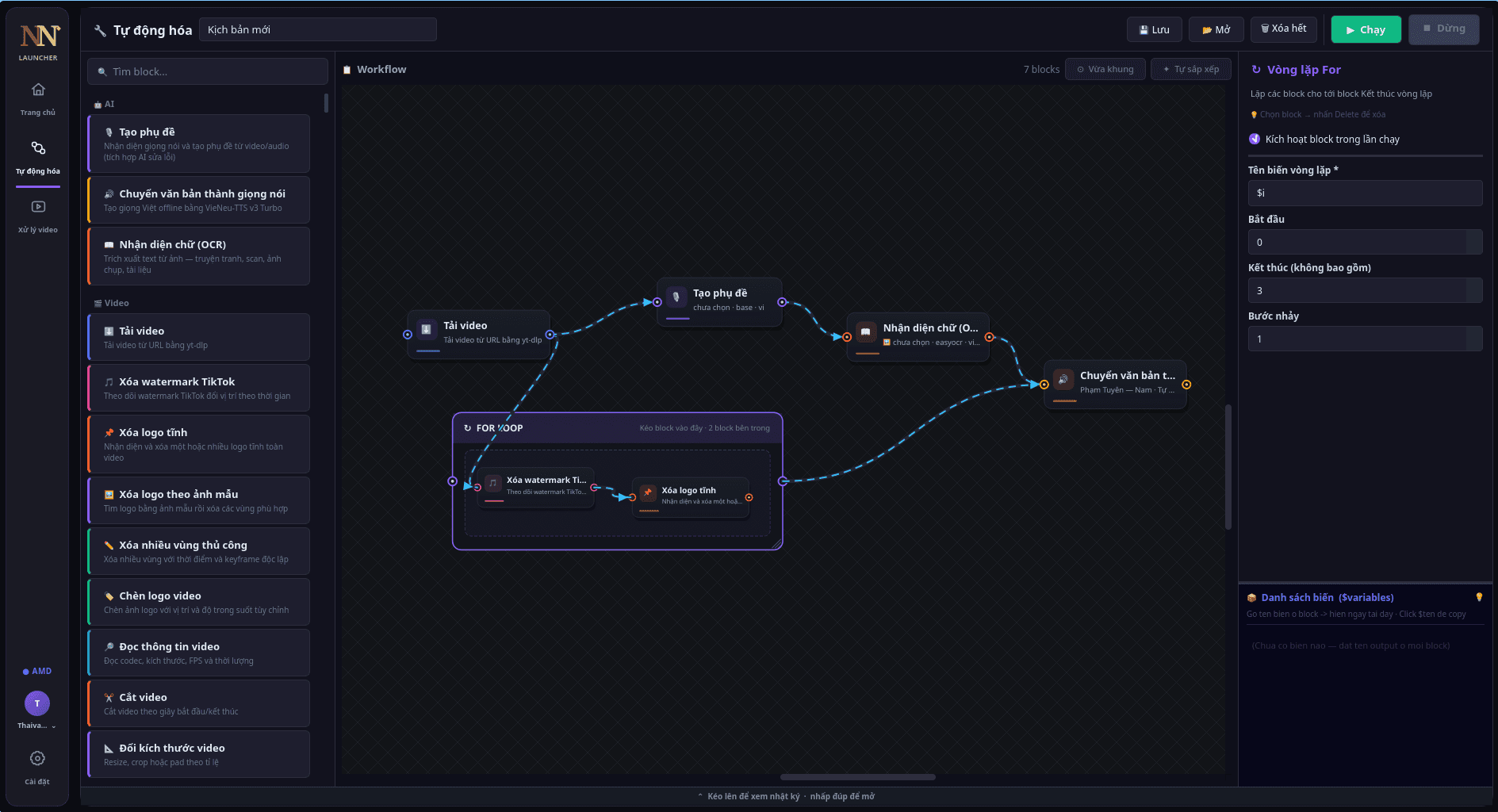This screenshot has height=812, width=1498.
Task: Click the Vòng lặp For panel title
Action: [x=1304, y=70]
